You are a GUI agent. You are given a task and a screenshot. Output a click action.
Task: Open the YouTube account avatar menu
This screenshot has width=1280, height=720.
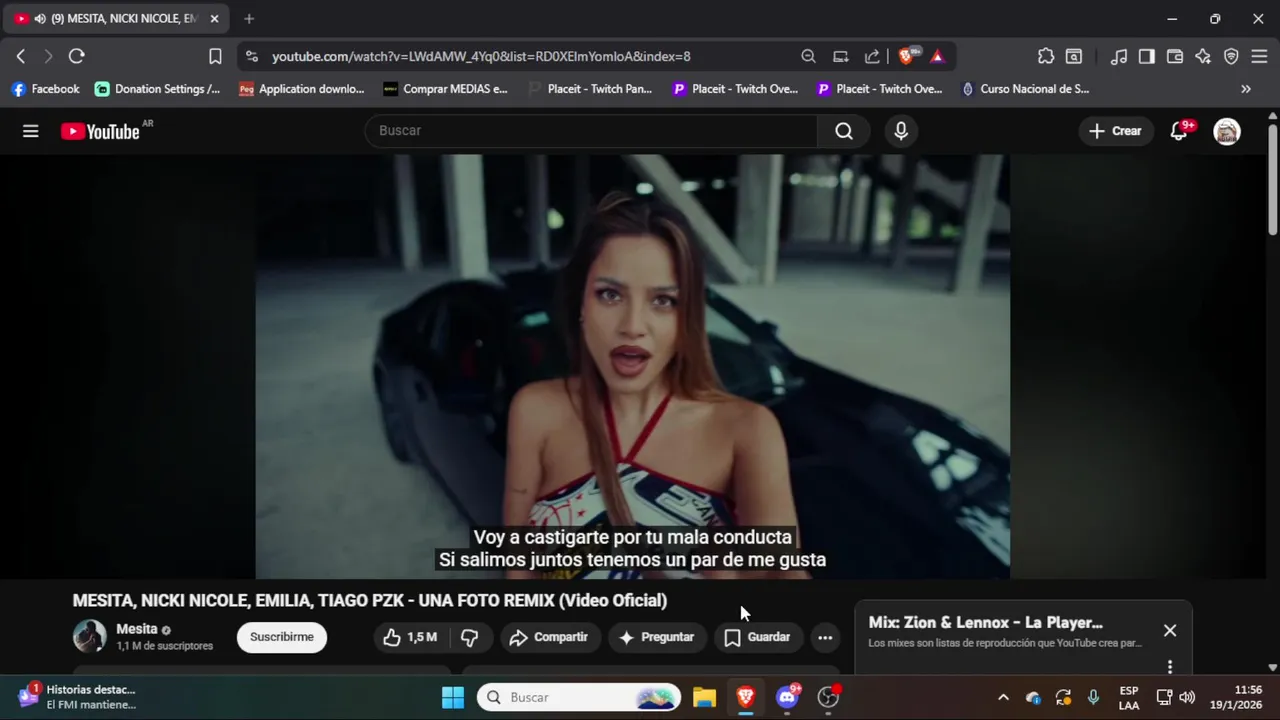[x=1227, y=131]
